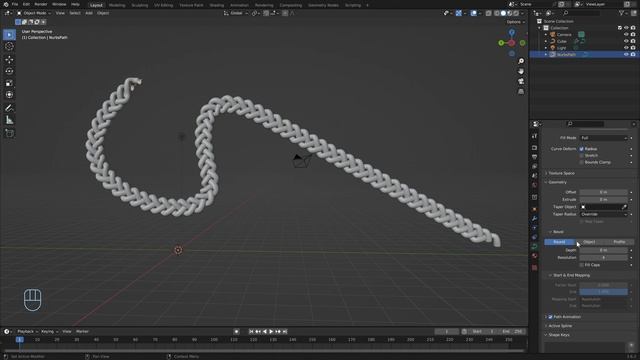Open the Taper Radius Override dropdown
This screenshot has height=360, width=640.
coord(603,214)
